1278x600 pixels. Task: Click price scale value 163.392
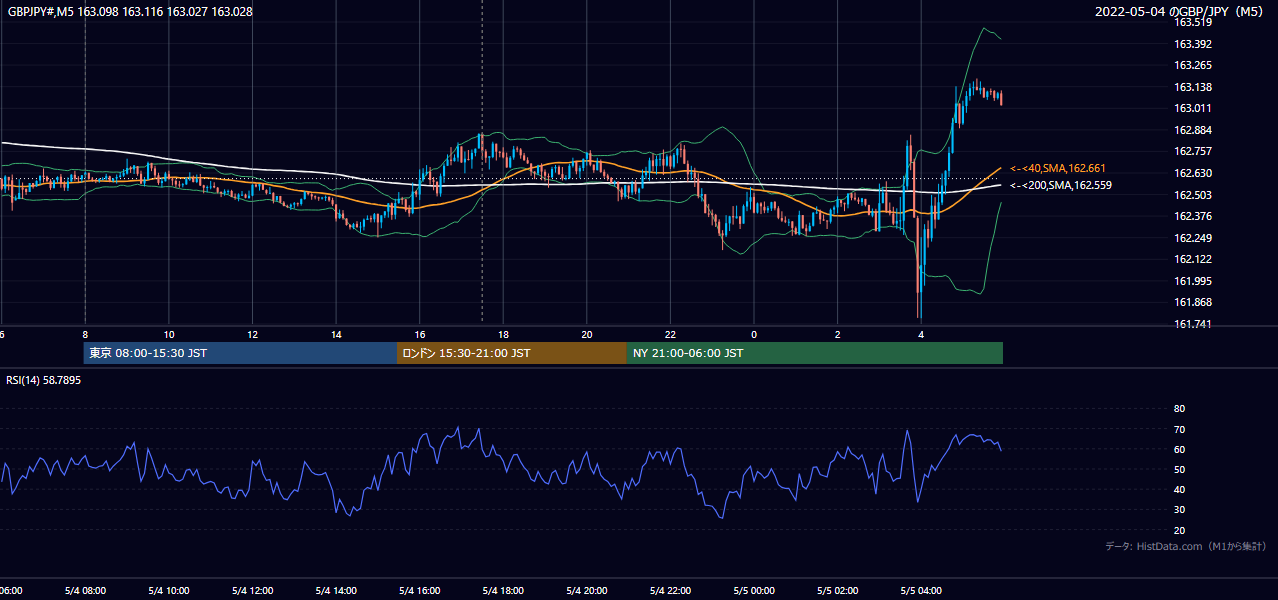pyautogui.click(x=1192, y=44)
